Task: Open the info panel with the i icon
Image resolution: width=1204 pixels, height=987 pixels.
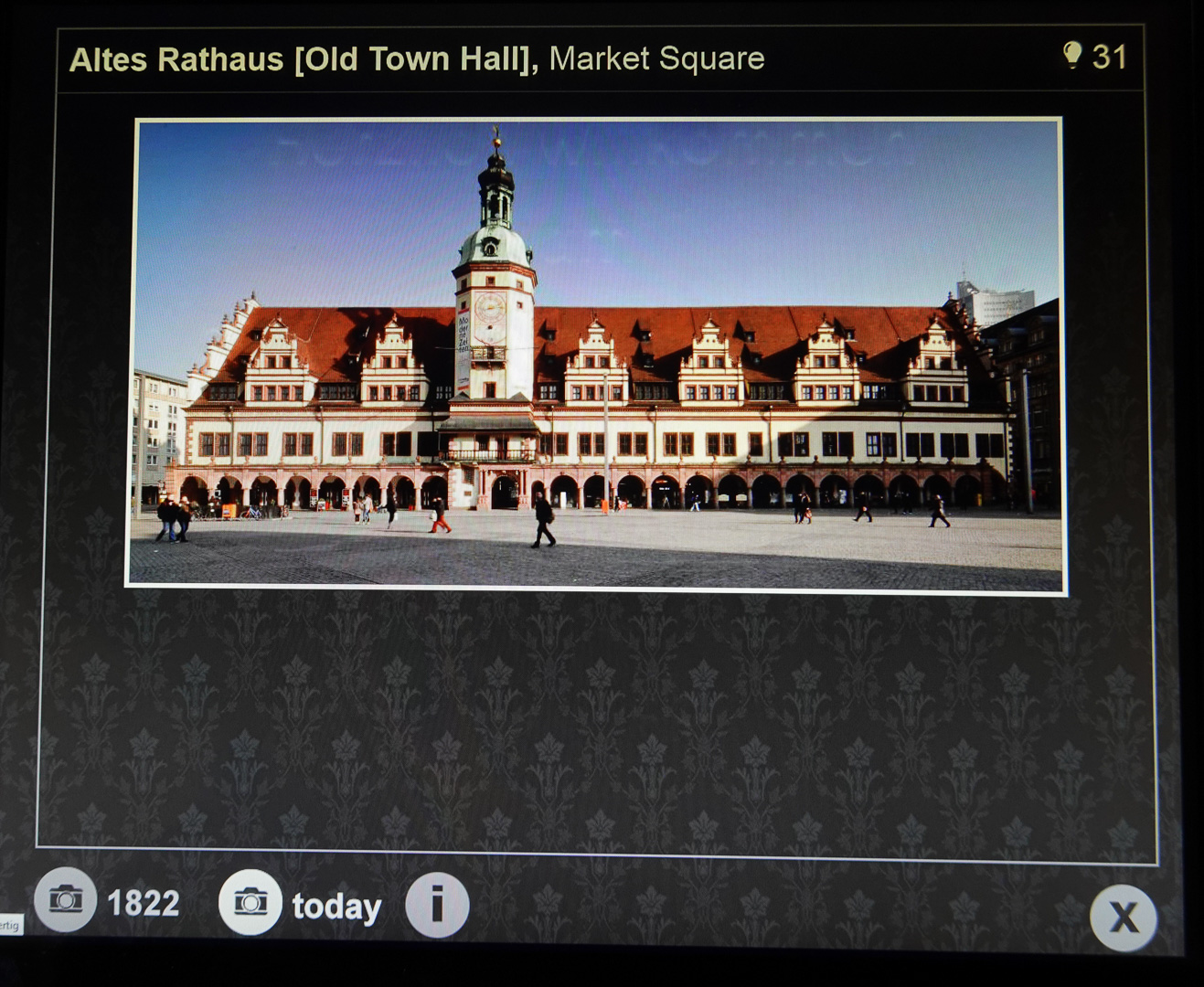Action: (437, 905)
